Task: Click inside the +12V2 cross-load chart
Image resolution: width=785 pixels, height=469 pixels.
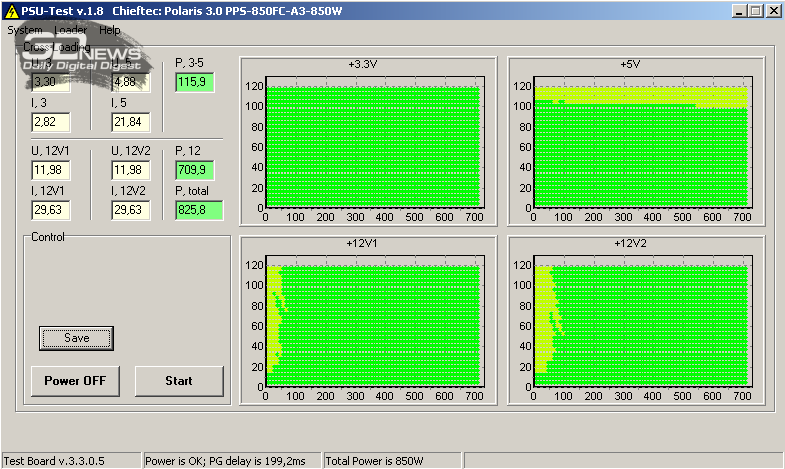Action: tap(640, 323)
